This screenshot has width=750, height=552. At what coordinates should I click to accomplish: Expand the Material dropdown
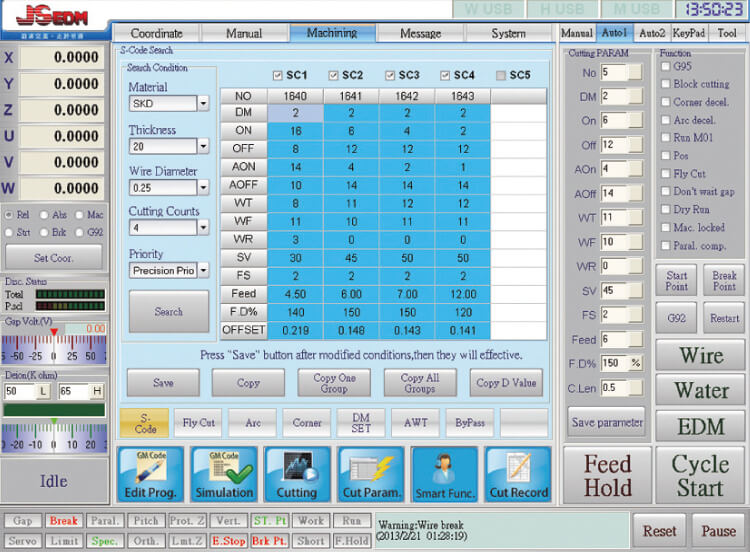tap(203, 103)
